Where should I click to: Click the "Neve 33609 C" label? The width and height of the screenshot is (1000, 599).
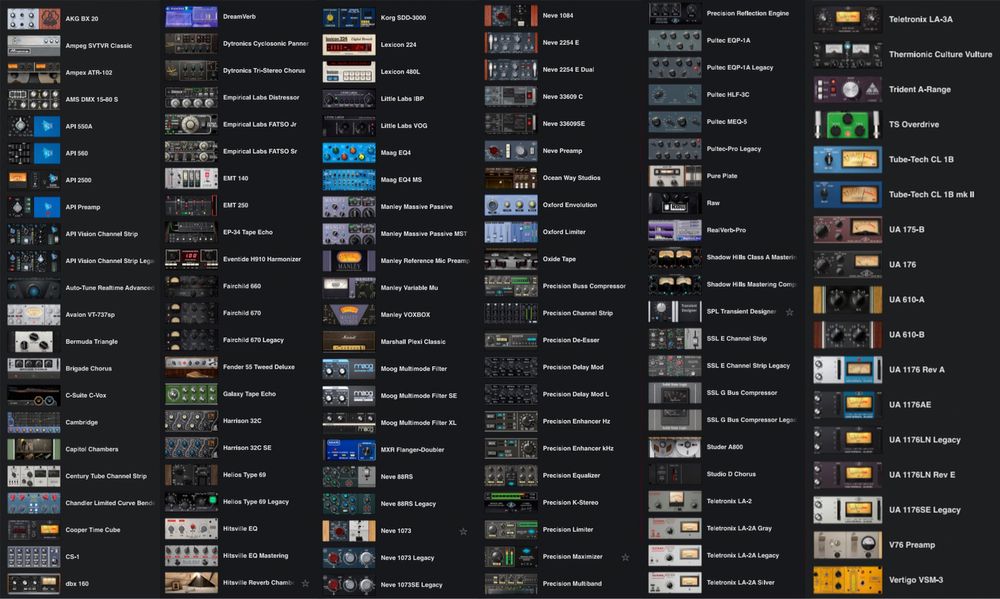(562, 97)
